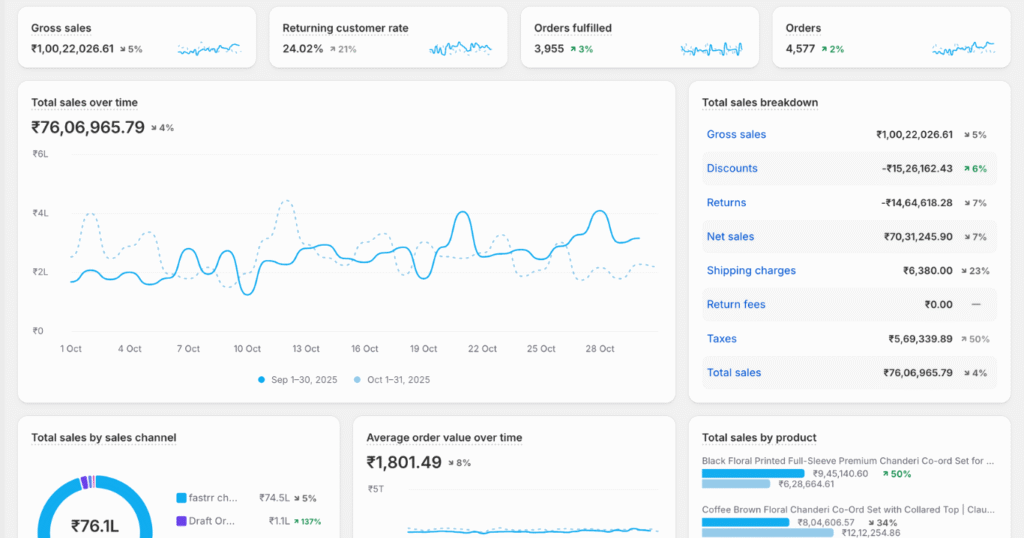Click the Returning customer rate sparkline
The width and height of the screenshot is (1024, 538).
tap(460, 48)
